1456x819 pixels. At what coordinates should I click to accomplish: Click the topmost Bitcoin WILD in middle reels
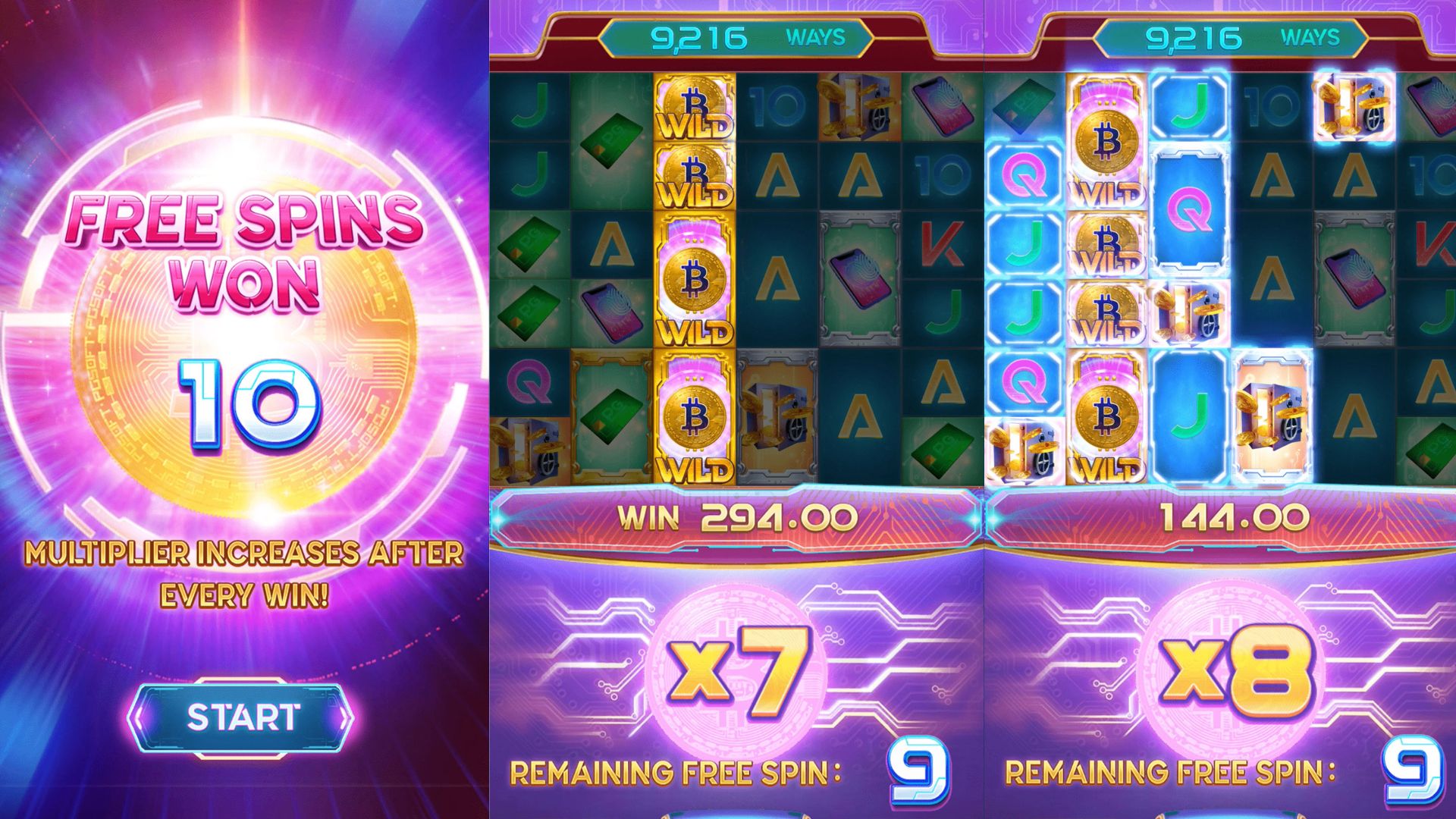coord(694,108)
